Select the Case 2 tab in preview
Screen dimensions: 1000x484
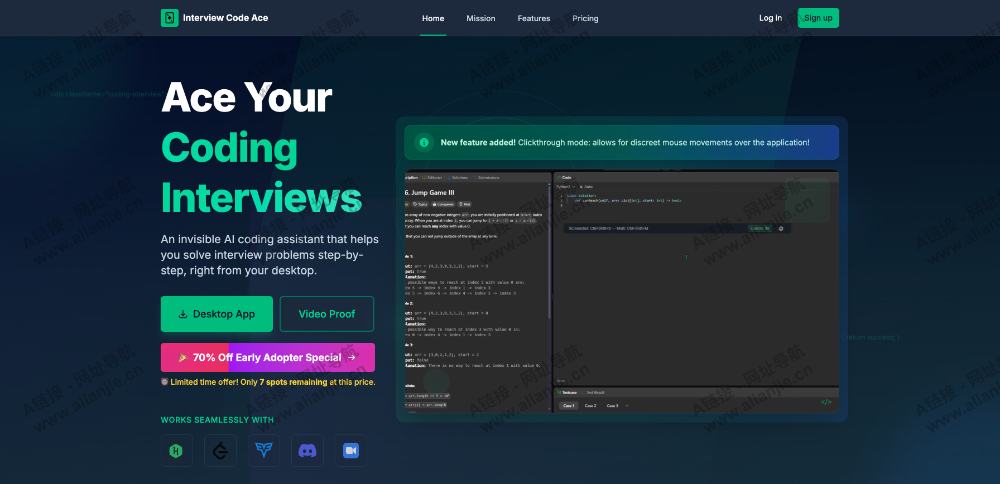(591, 406)
